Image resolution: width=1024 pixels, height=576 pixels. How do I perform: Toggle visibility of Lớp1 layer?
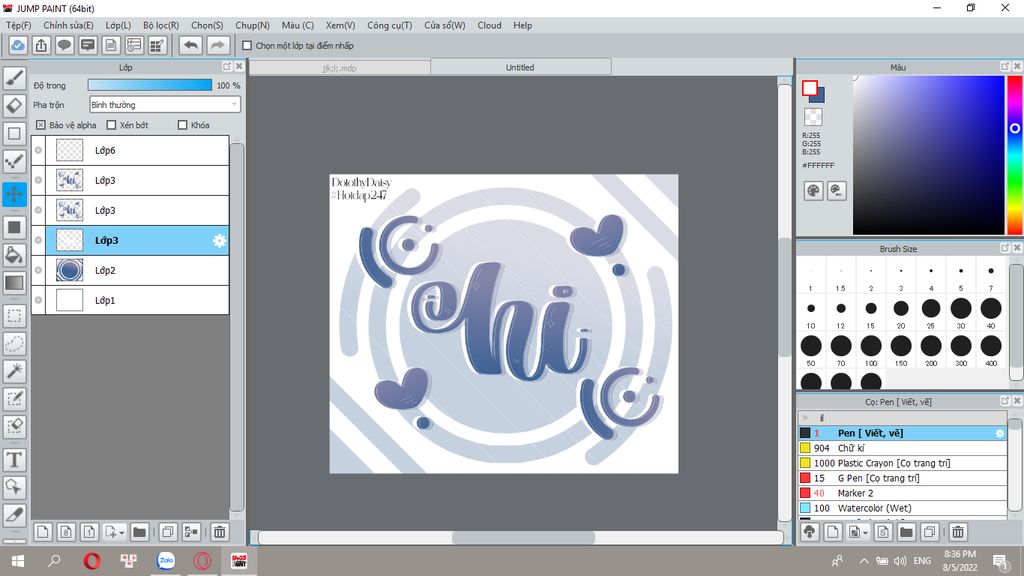pyautogui.click(x=39, y=300)
